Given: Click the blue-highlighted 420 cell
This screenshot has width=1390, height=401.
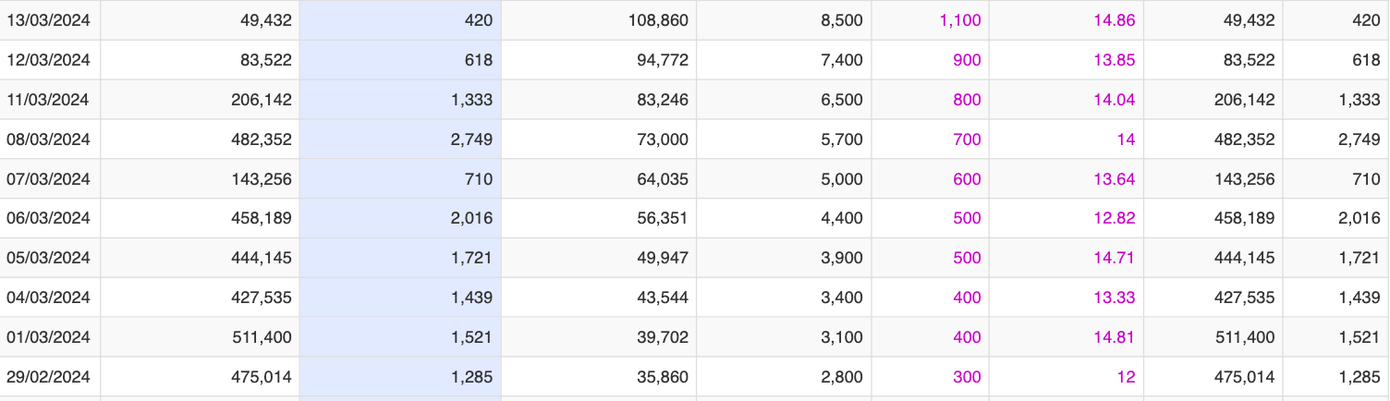Looking at the screenshot, I should coord(479,20).
